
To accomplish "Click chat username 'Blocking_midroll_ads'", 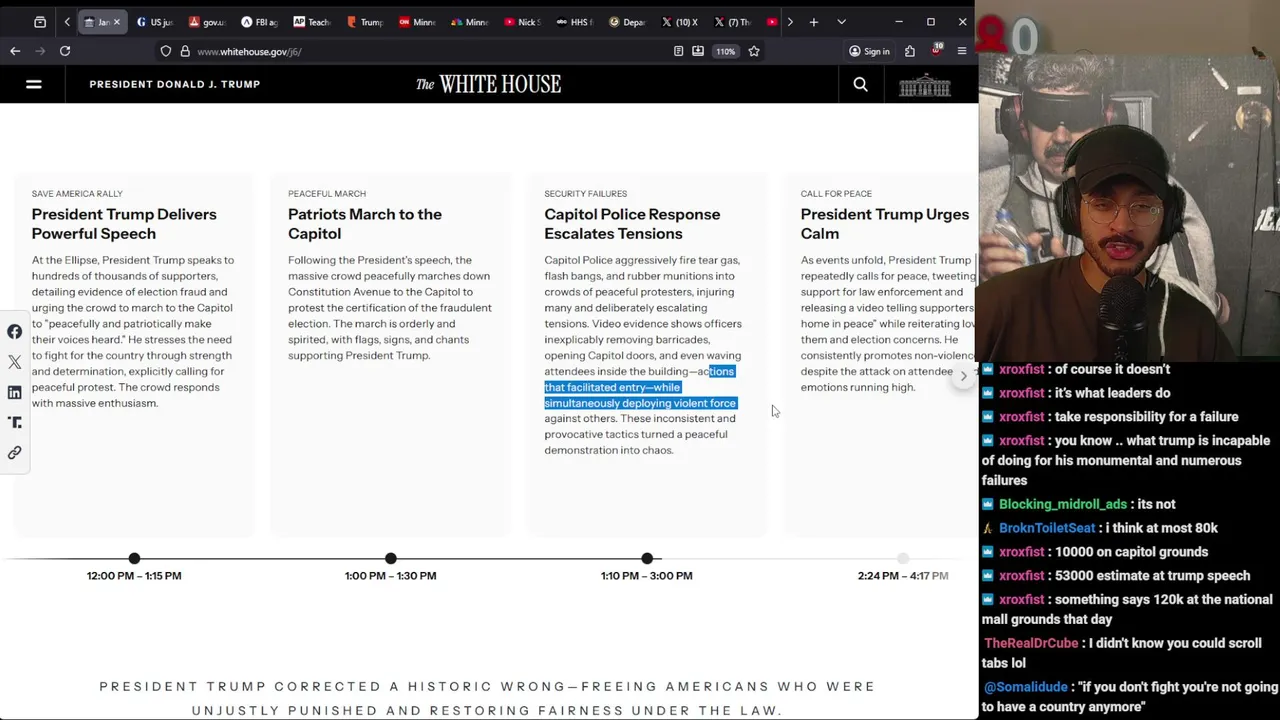I will pyautogui.click(x=1063, y=504).
